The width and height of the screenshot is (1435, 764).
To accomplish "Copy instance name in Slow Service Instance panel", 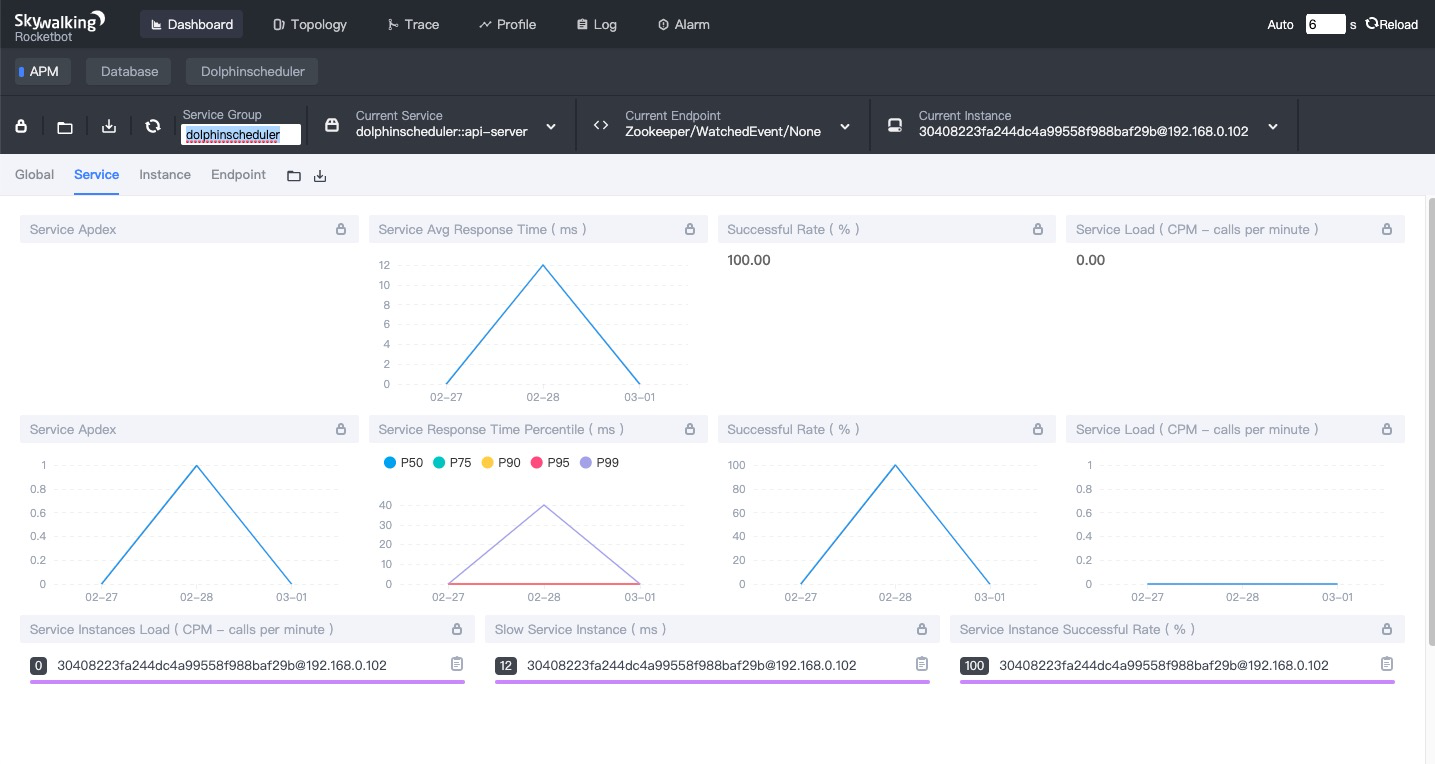I will pos(922,664).
